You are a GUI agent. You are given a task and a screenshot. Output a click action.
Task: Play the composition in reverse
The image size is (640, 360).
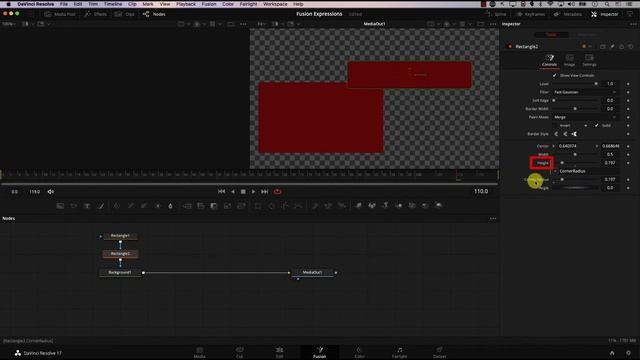point(233,191)
